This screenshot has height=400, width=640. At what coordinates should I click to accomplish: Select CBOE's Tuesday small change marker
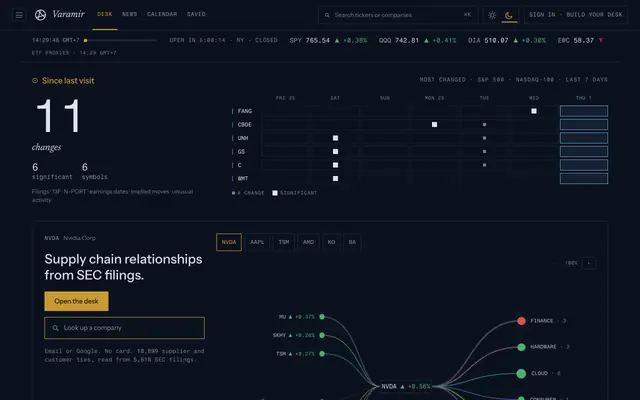tap(484, 124)
